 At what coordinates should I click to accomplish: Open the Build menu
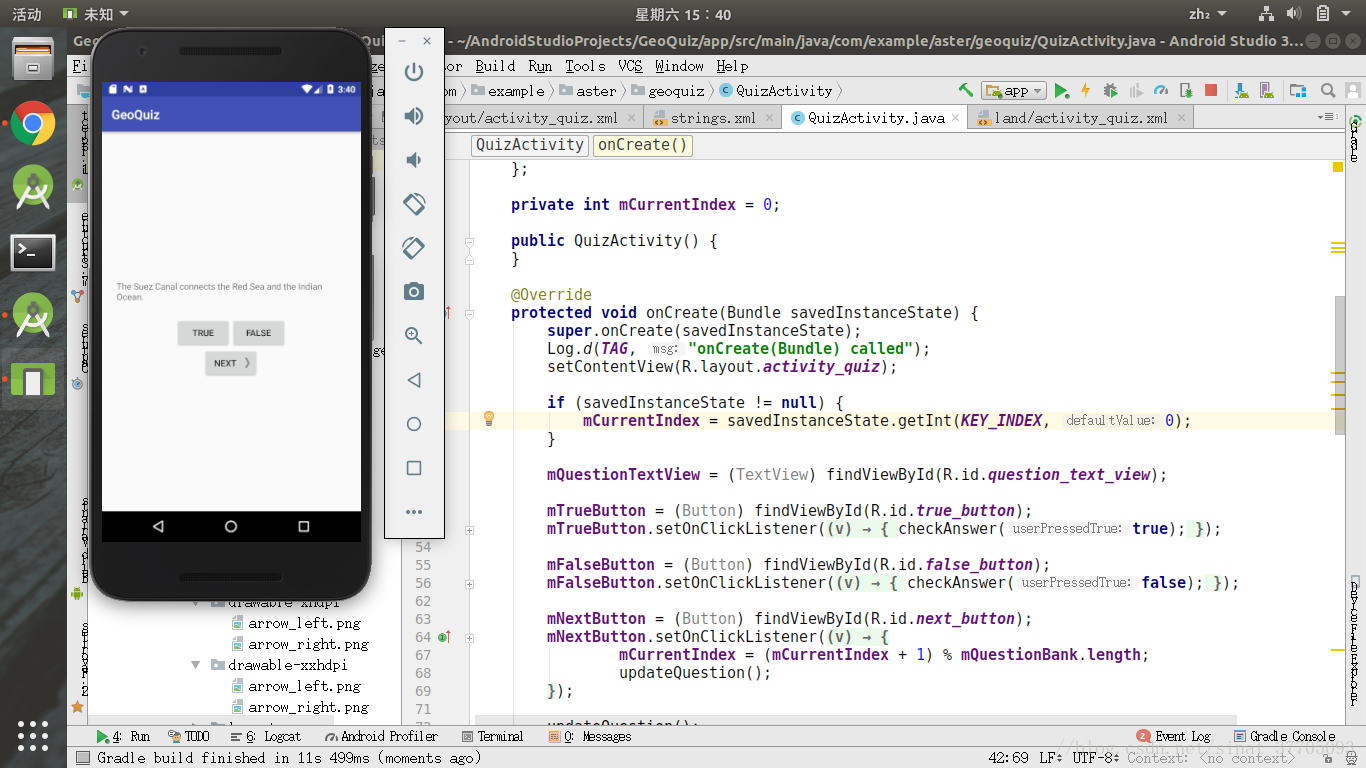[x=495, y=66]
